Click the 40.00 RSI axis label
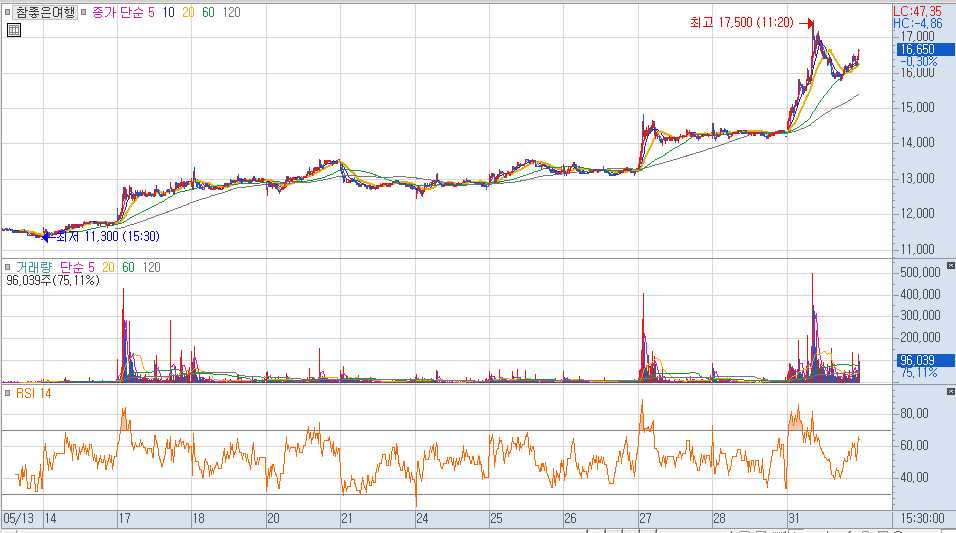The image size is (956, 533). (x=914, y=478)
